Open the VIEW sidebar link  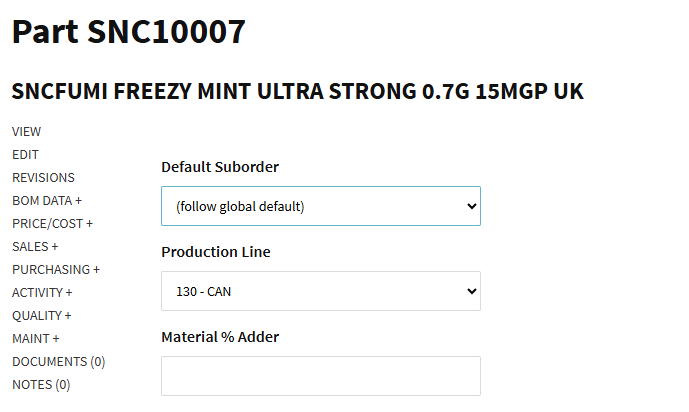[27, 132]
